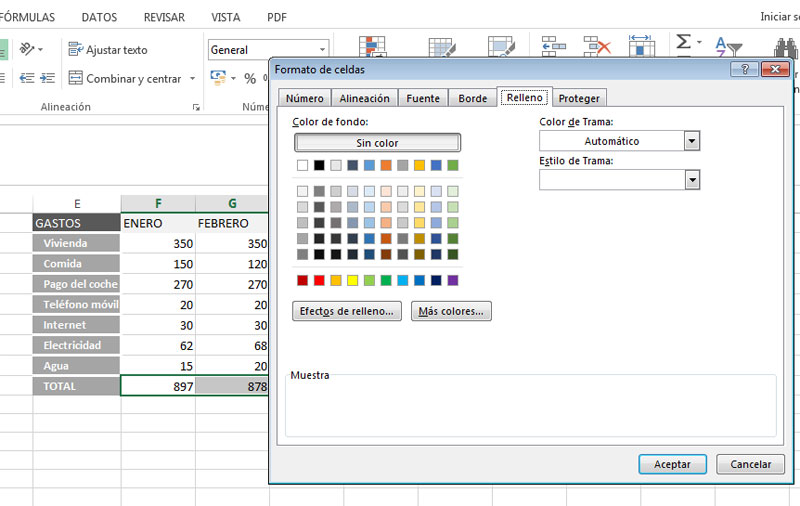800x506 pixels.
Task: Open conditional formatting icon
Action: tap(372, 46)
